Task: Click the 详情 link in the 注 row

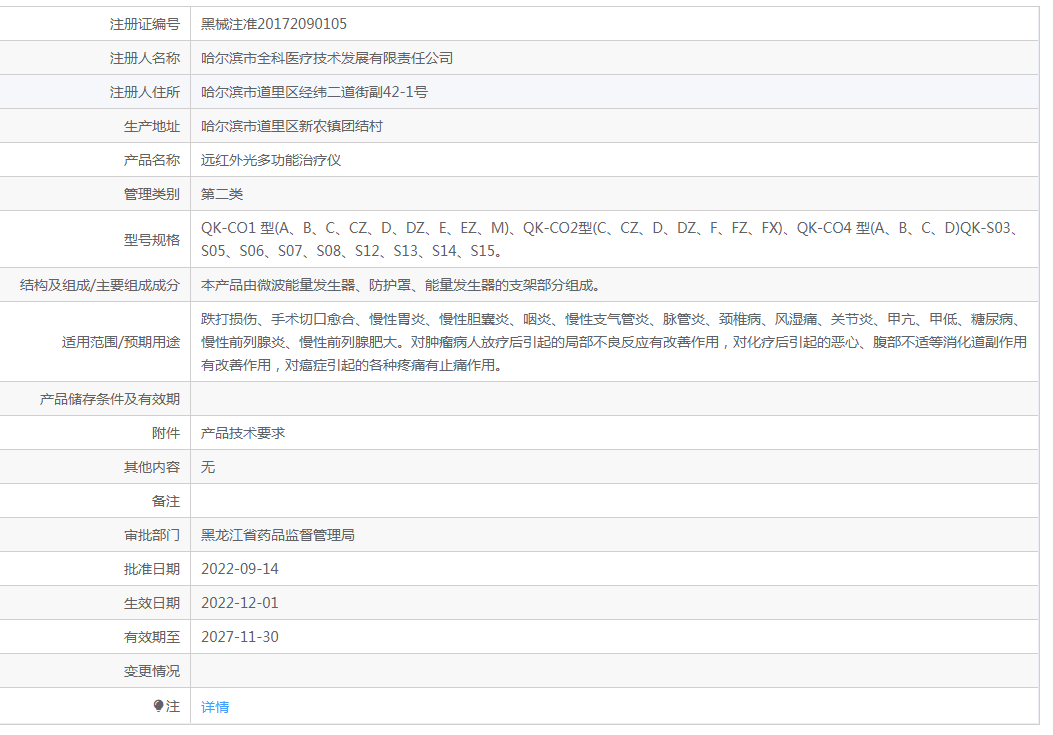Action: coord(215,707)
